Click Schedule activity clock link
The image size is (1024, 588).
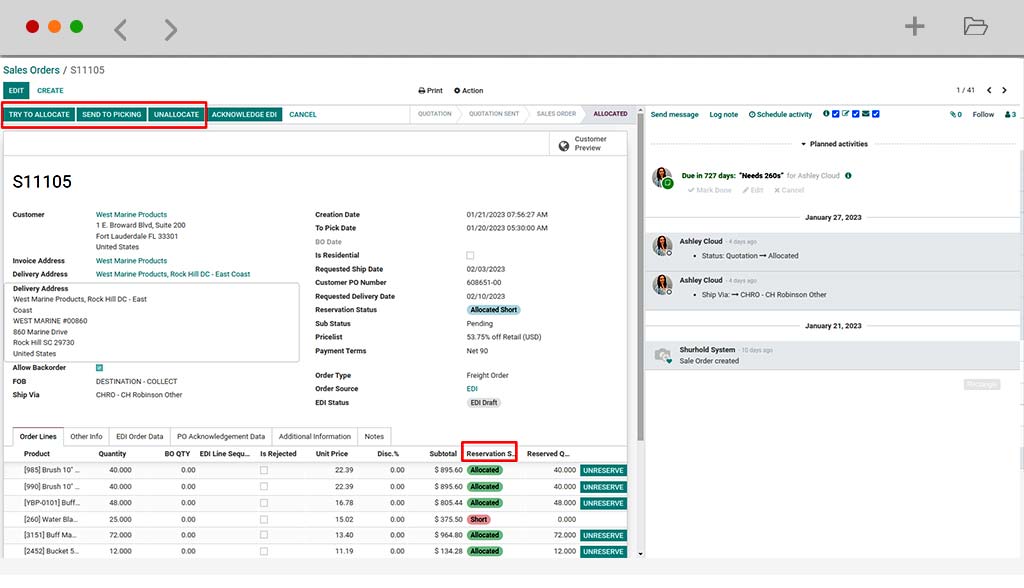(780, 114)
